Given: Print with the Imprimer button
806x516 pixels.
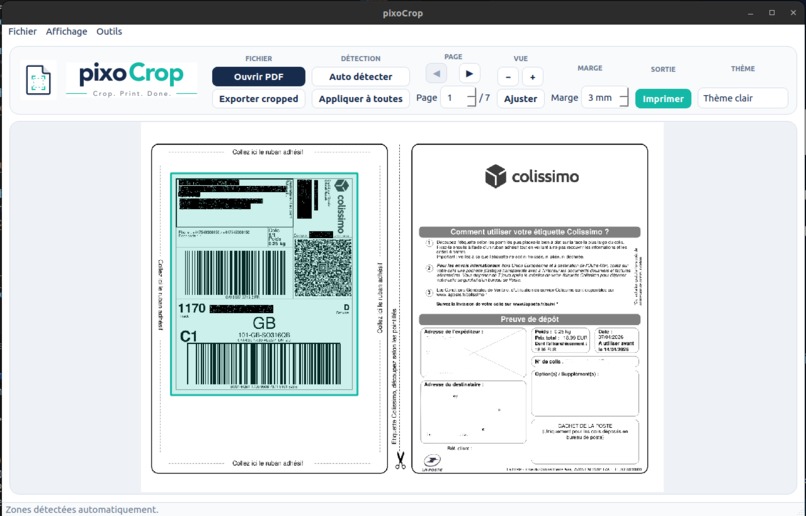Looking at the screenshot, I should click(663, 99).
